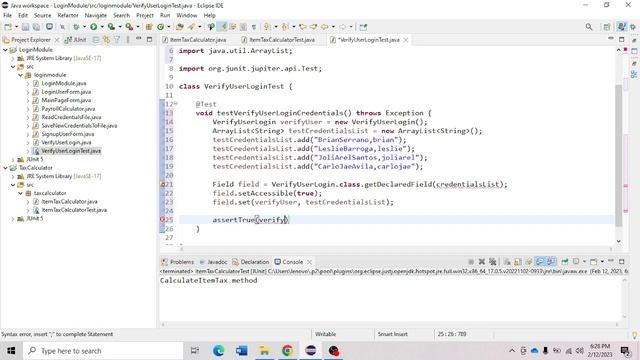Switch to the JUnit view tab
Viewport: 640px width, 360px height.
point(76,40)
